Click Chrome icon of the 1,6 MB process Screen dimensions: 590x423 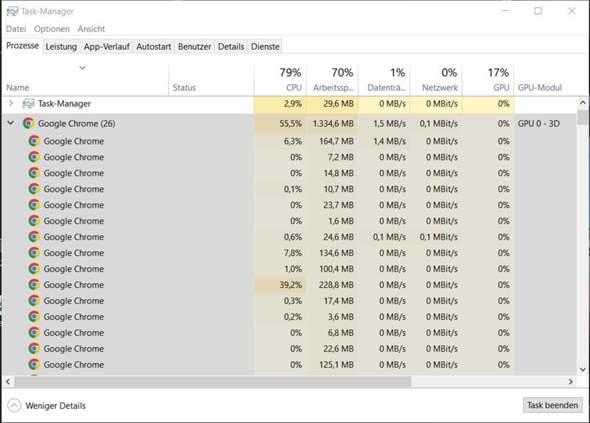tap(34, 221)
